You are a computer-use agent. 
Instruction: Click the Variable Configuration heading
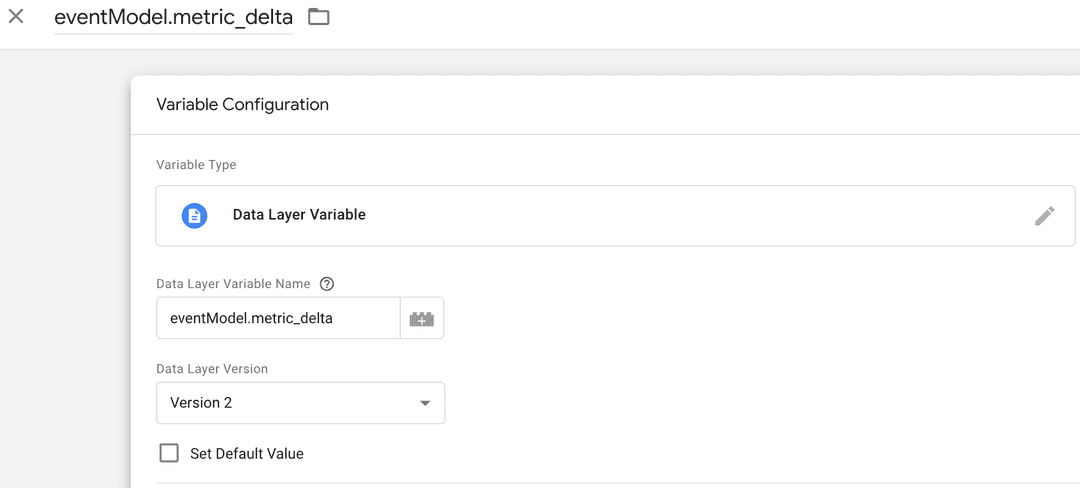click(x=243, y=104)
